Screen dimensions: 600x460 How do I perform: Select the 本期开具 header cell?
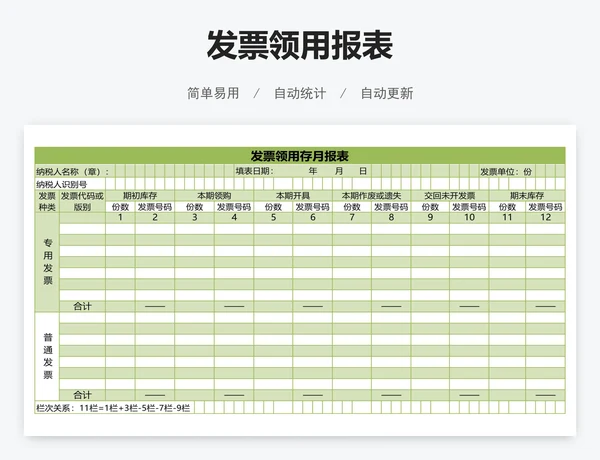point(293,196)
